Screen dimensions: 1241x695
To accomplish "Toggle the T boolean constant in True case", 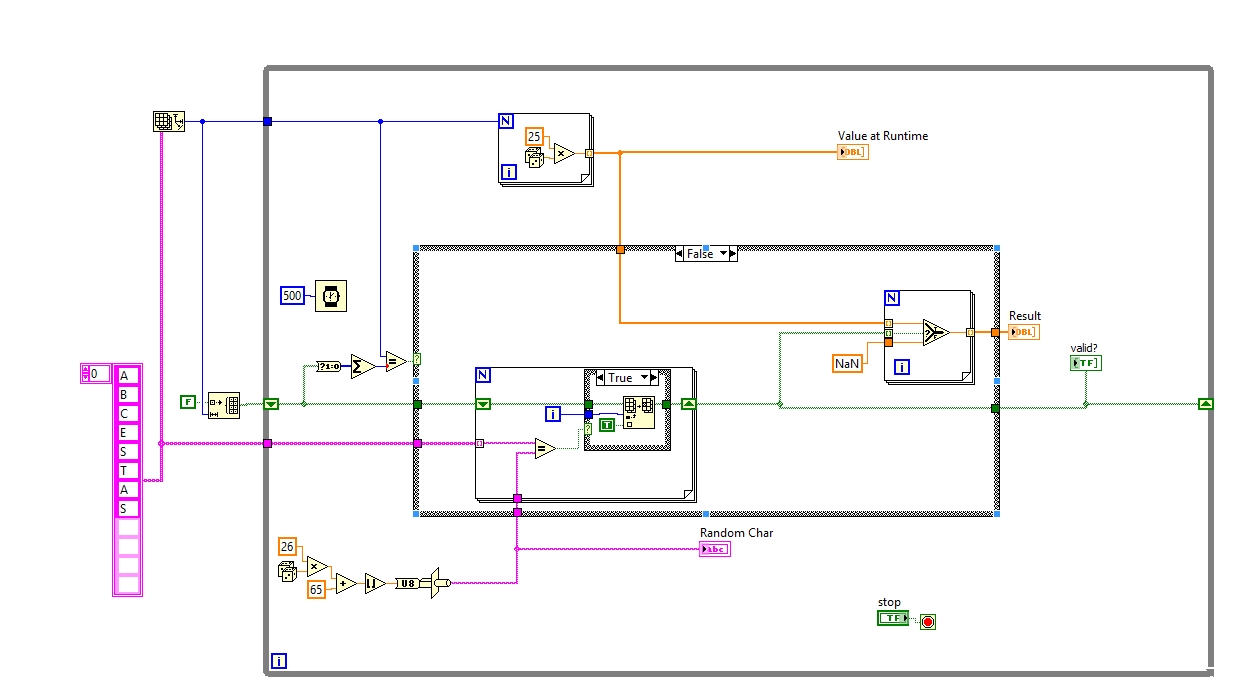I will tap(607, 425).
